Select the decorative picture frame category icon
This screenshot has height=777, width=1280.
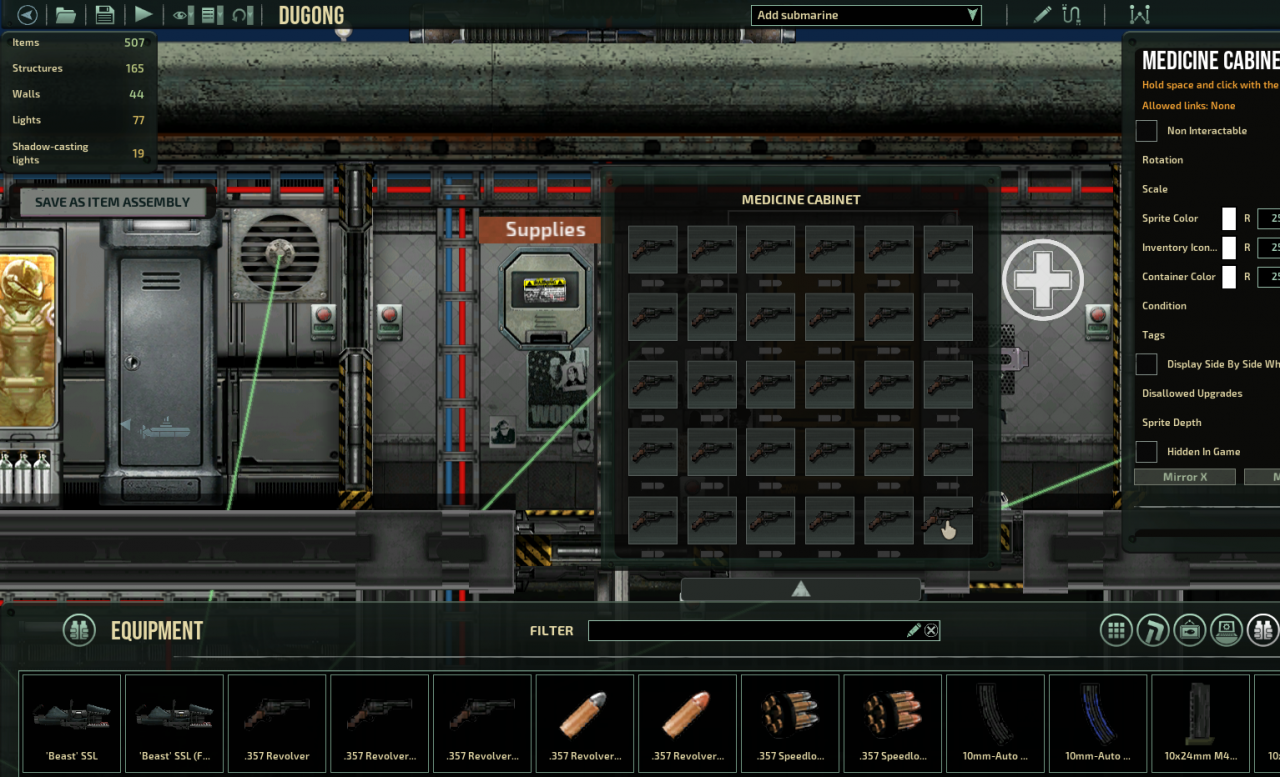pos(1190,630)
